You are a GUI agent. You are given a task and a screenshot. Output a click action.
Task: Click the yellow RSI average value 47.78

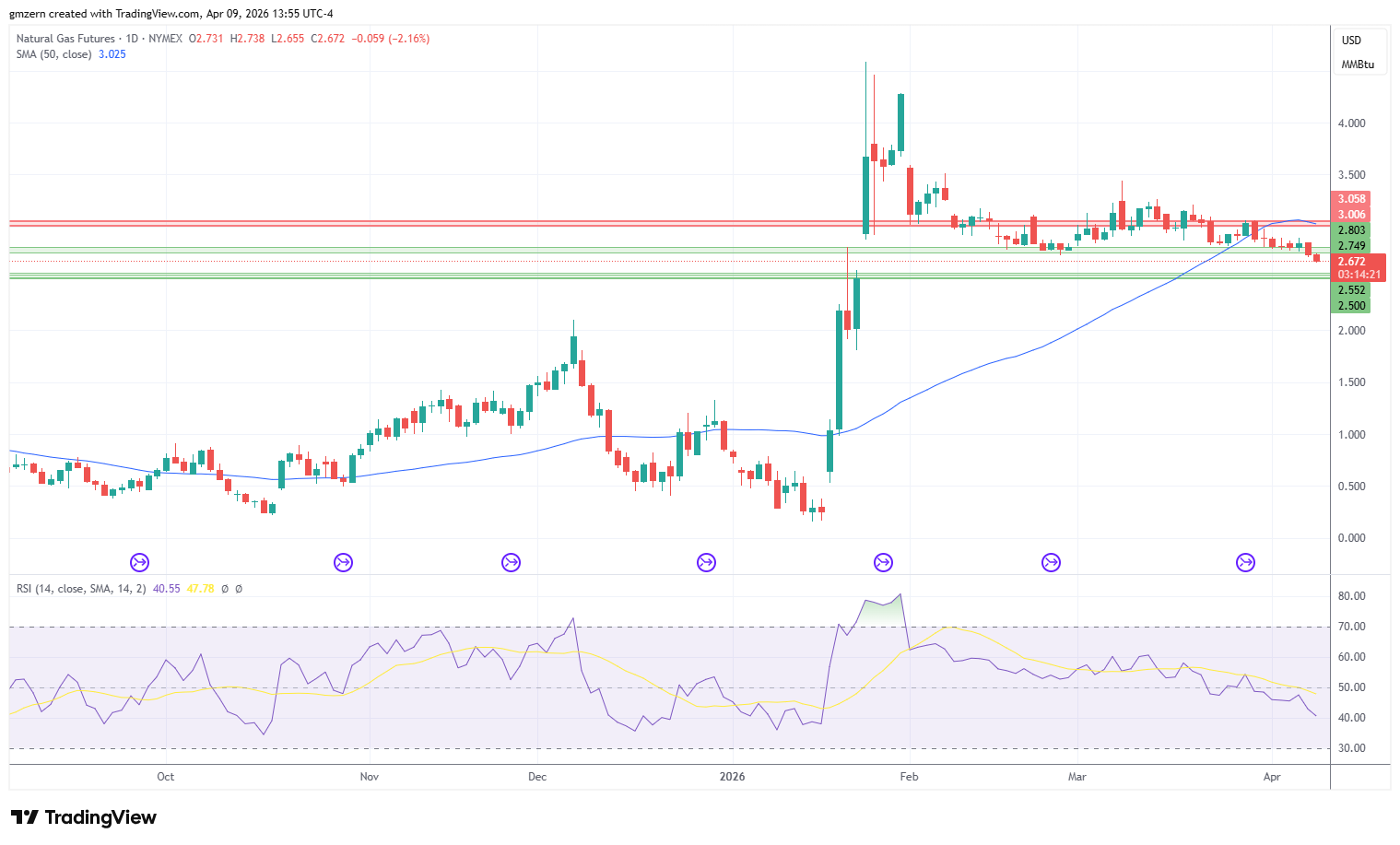pos(200,588)
